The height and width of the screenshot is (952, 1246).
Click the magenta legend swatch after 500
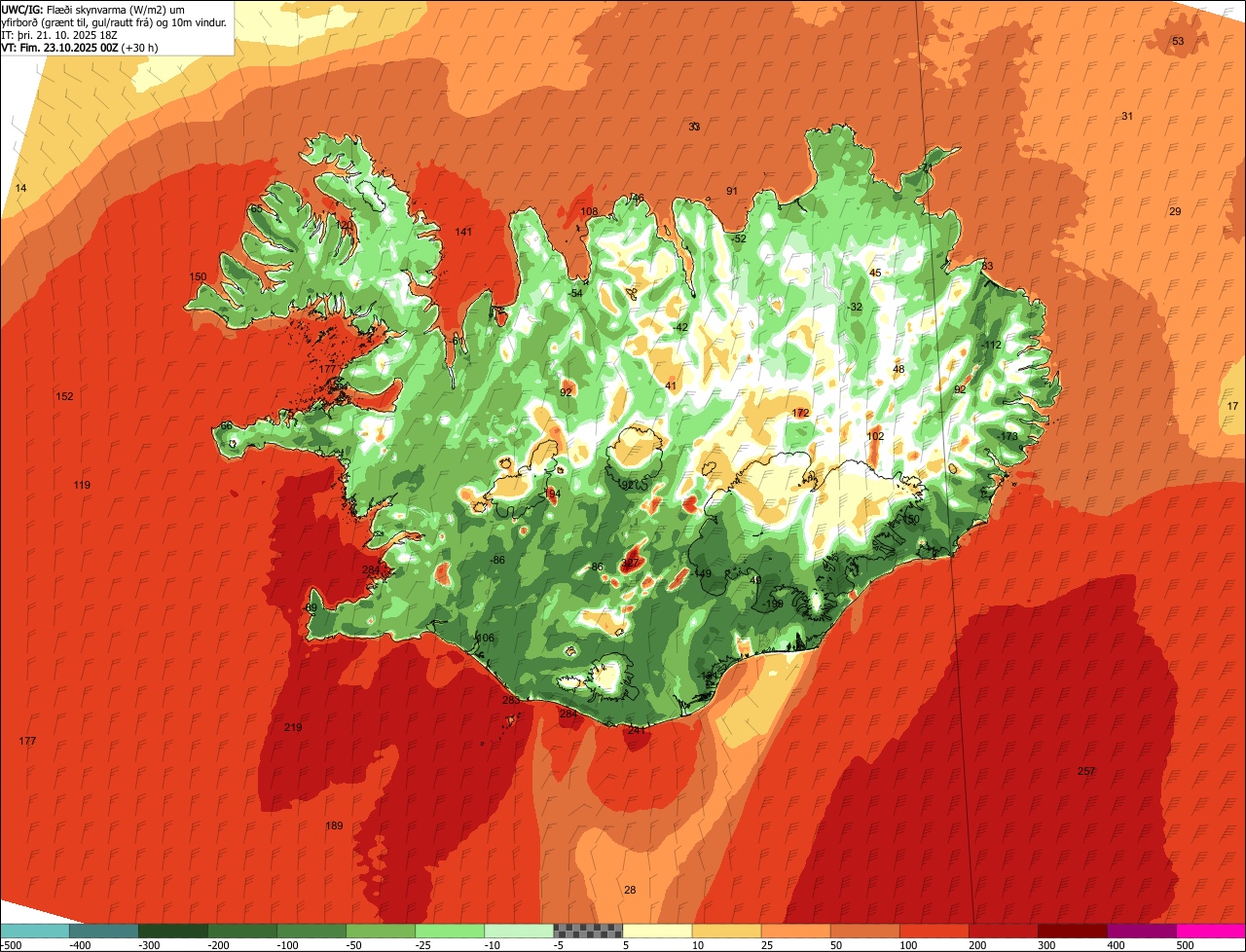(1211, 931)
